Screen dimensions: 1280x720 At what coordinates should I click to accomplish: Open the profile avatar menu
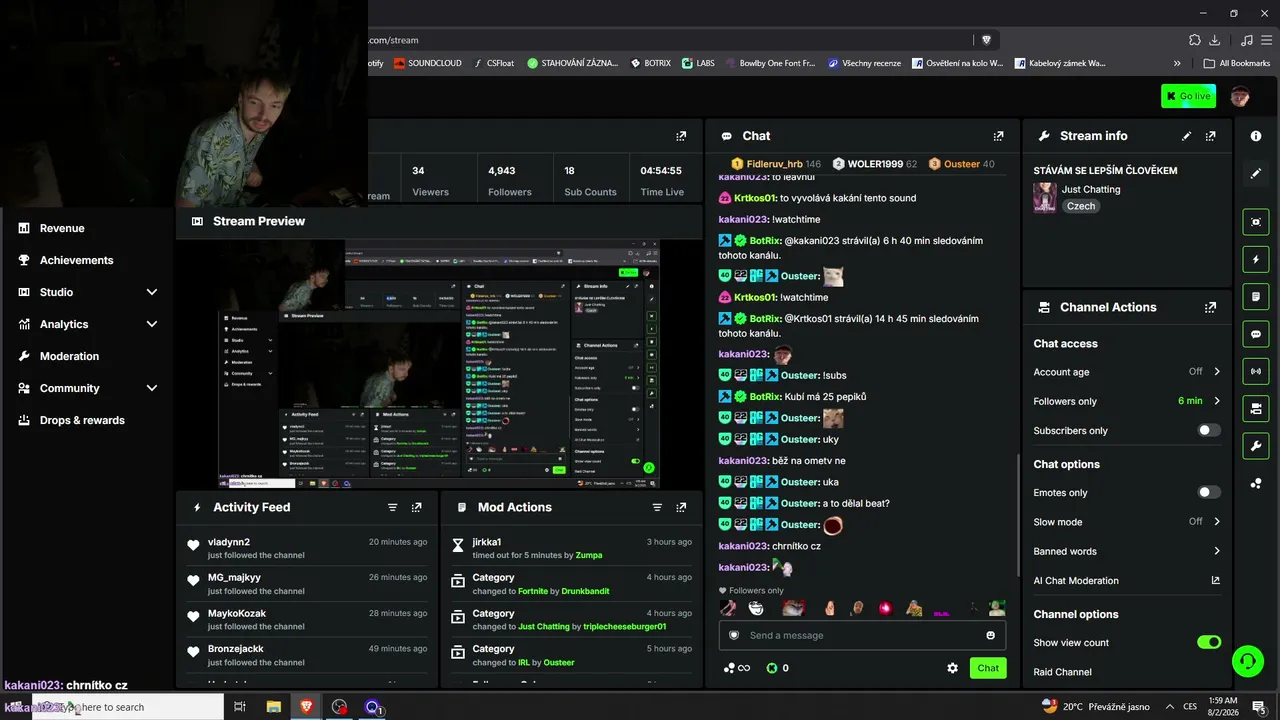[x=1240, y=96]
